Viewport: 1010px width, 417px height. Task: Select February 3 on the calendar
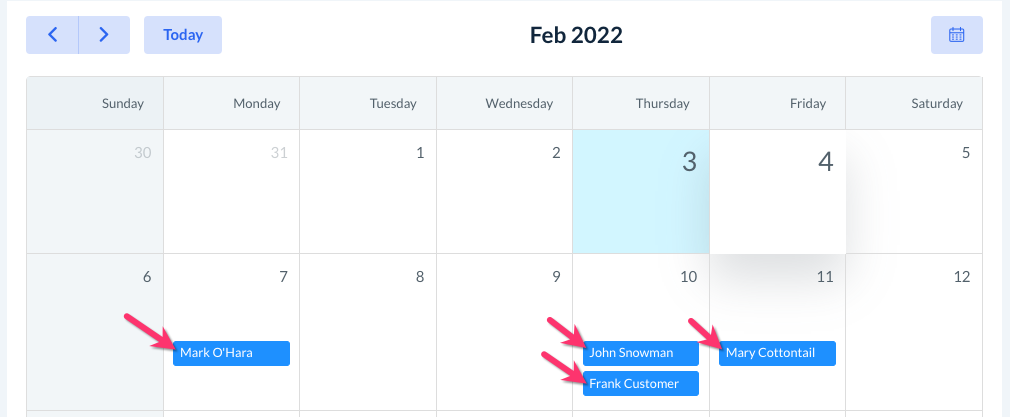(x=641, y=192)
